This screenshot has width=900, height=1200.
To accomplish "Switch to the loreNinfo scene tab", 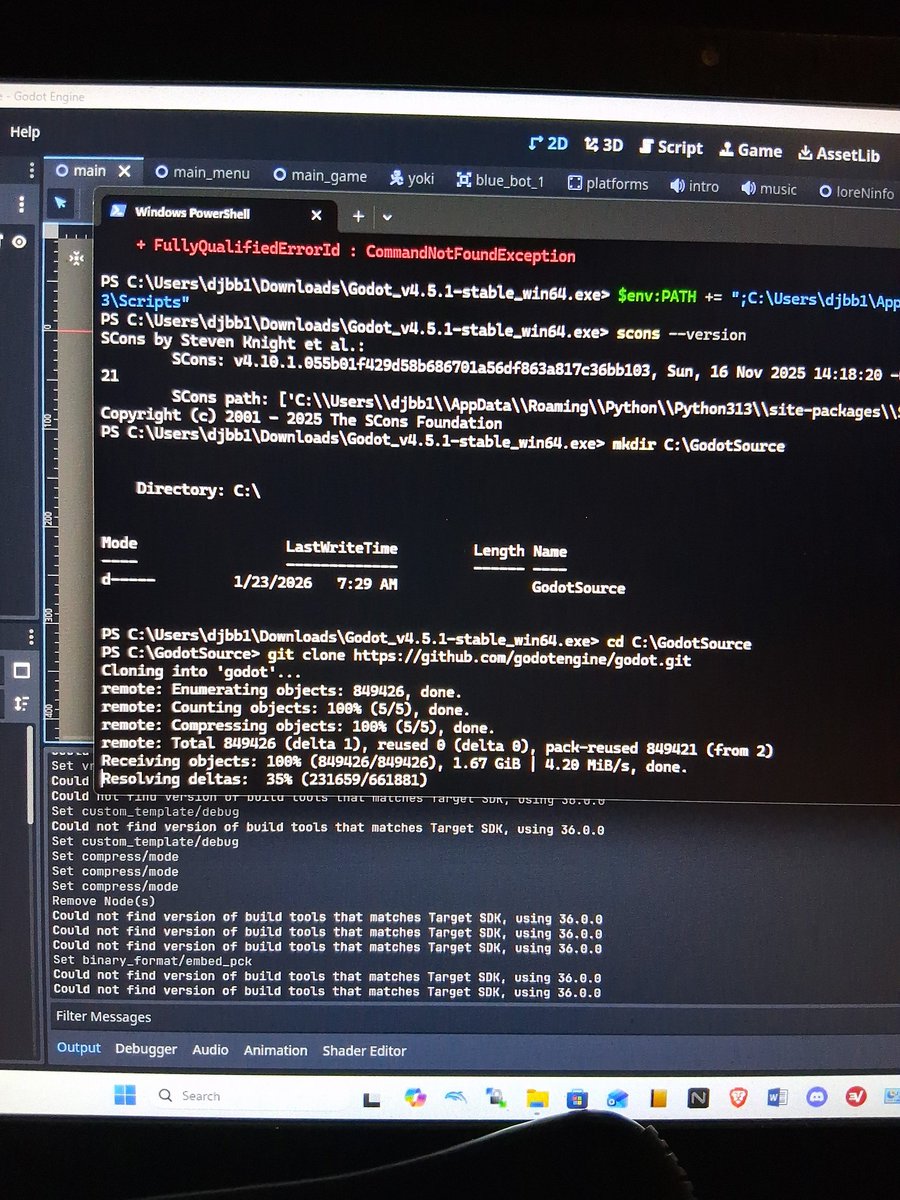I will pyautogui.click(x=857, y=192).
